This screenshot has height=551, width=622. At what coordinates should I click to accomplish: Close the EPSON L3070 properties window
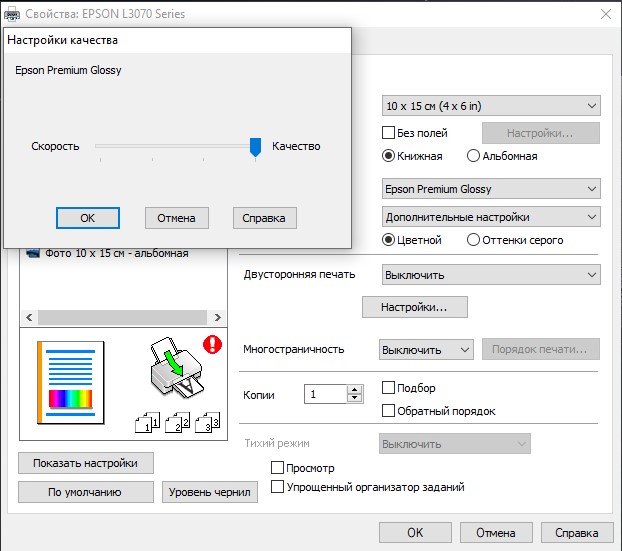click(x=605, y=14)
